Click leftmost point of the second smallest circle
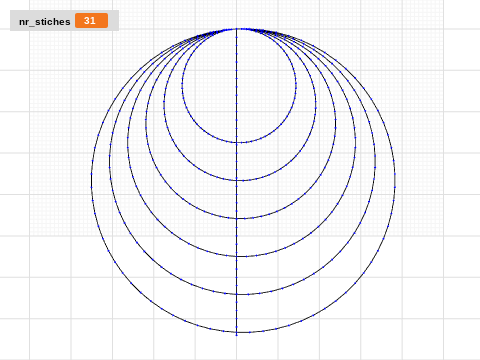Viewport: 480px width, 360px height. 164,105
